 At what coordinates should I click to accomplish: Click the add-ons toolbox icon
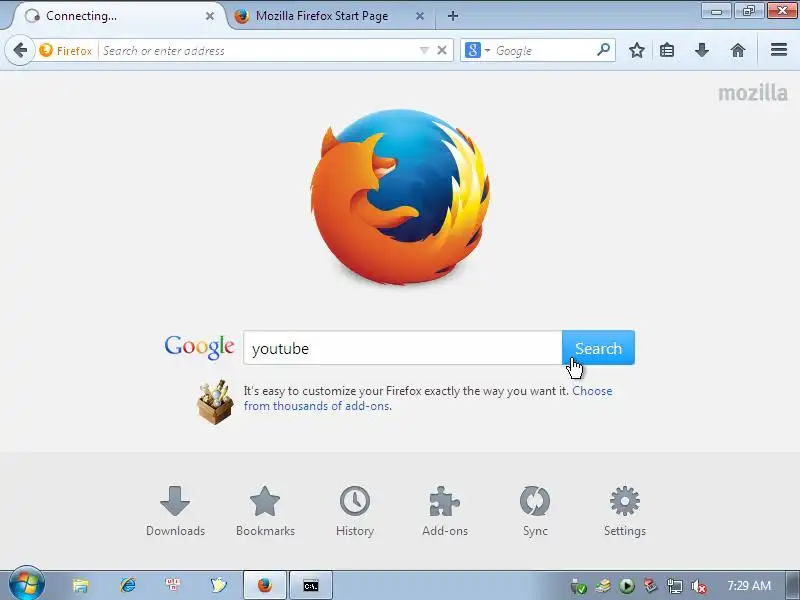215,402
